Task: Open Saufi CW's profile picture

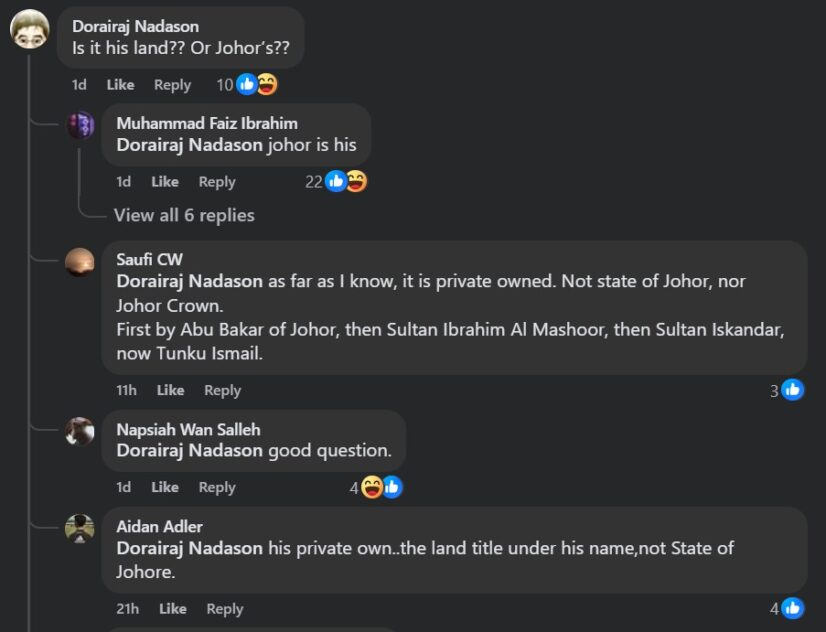Action: point(80,262)
